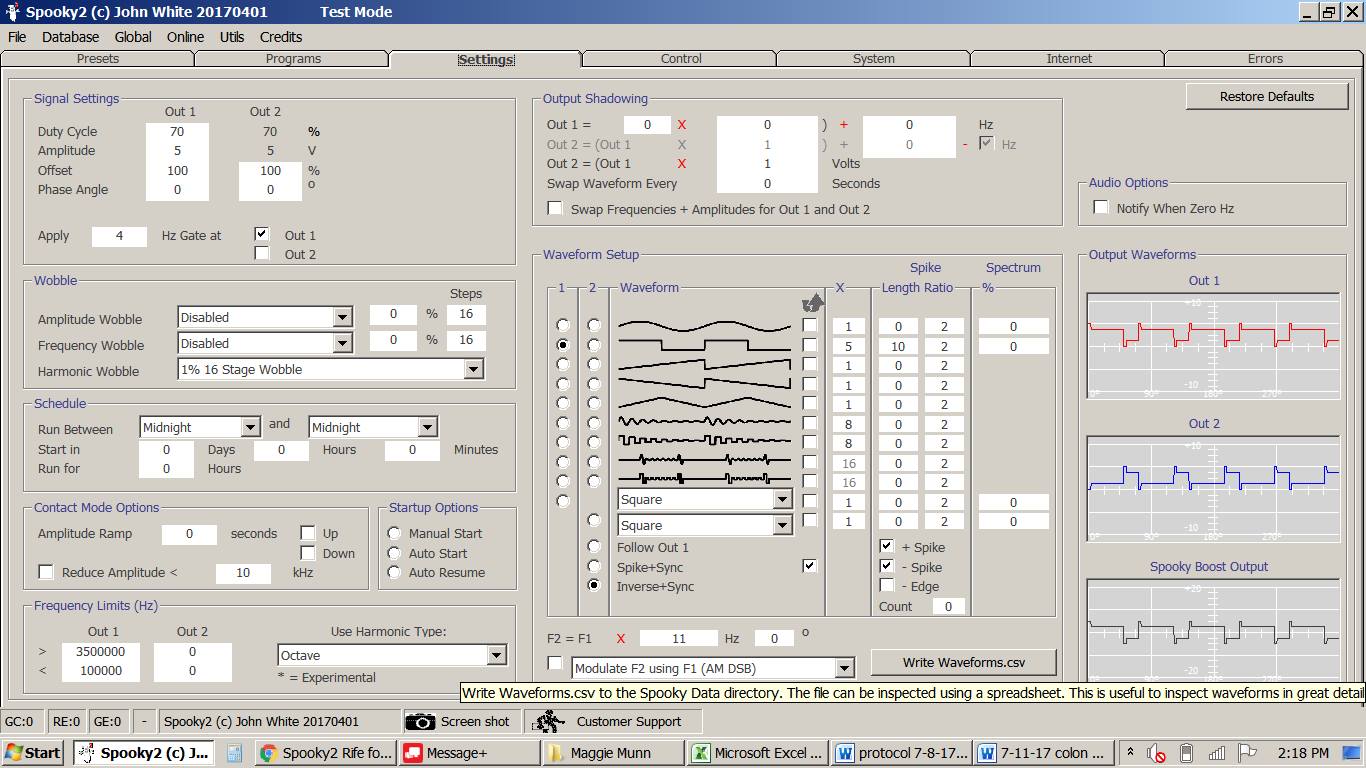Screen dimensions: 1366x768
Task: Open the File menu
Action: pos(17,37)
